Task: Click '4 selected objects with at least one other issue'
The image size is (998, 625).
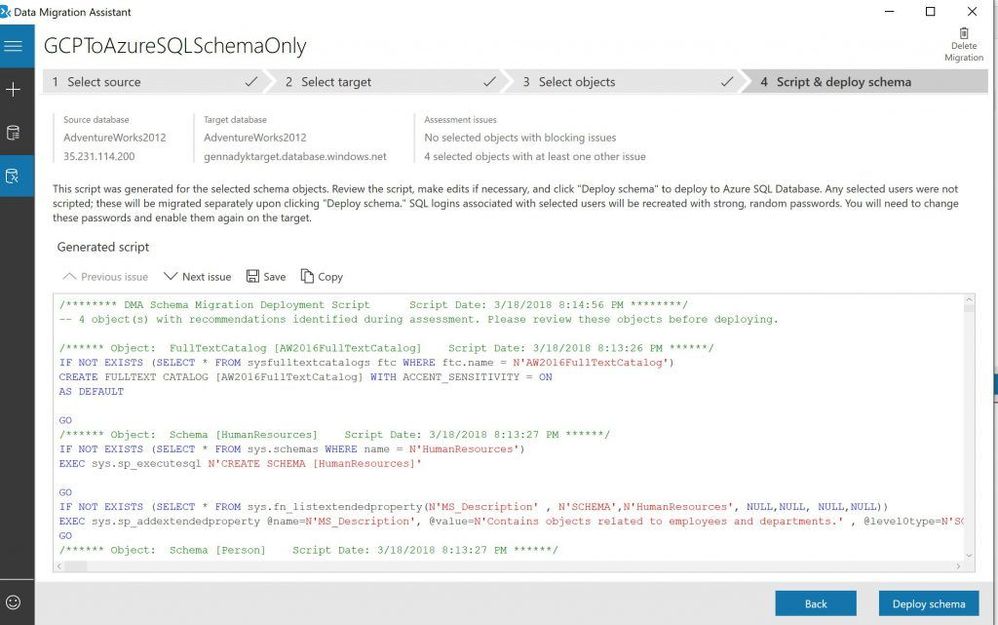Action: [535, 156]
